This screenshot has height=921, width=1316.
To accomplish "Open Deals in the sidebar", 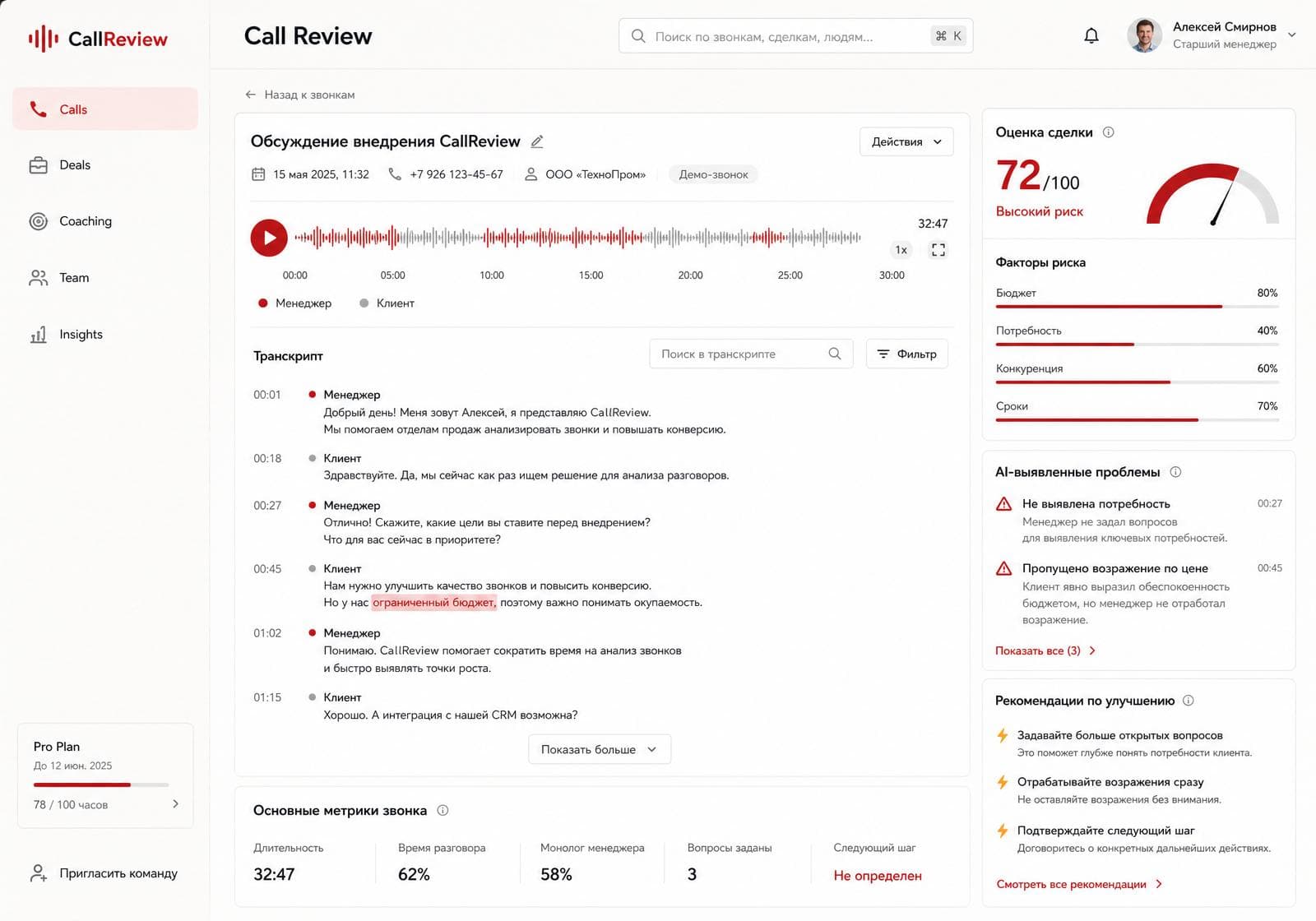I will (105, 165).
